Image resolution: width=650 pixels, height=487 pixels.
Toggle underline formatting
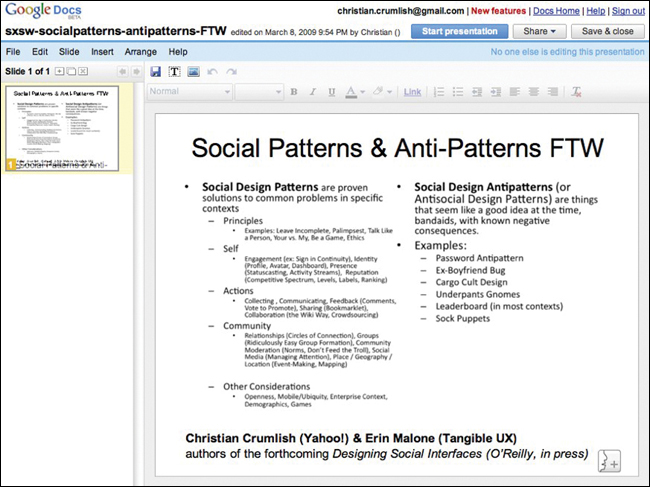coord(330,92)
